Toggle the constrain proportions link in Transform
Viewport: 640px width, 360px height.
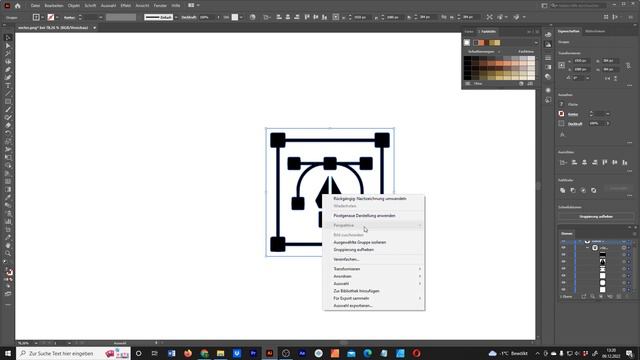click(x=629, y=66)
